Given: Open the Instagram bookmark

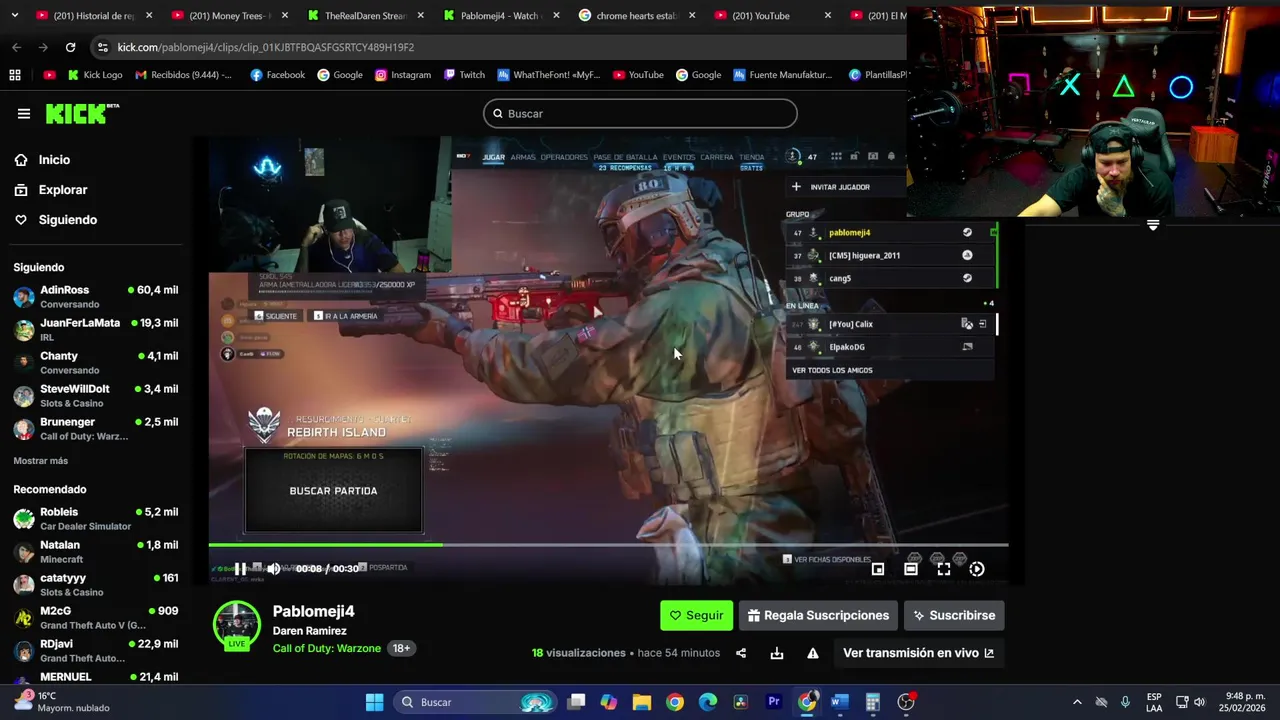Looking at the screenshot, I should click(x=403, y=75).
